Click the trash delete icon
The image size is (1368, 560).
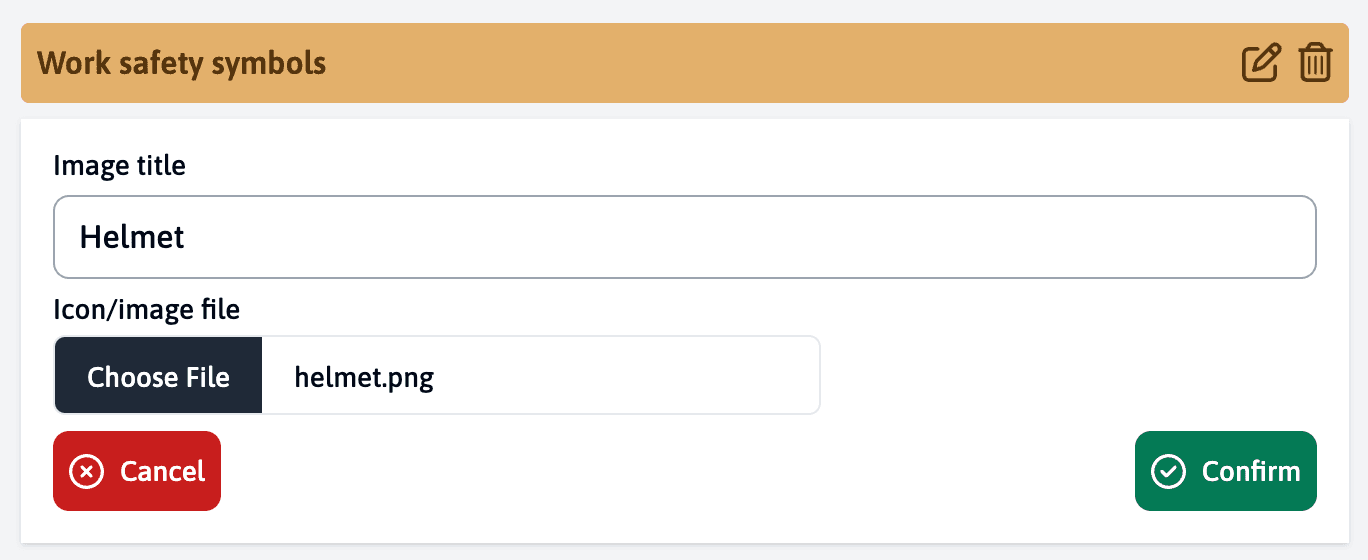pyautogui.click(x=1315, y=63)
